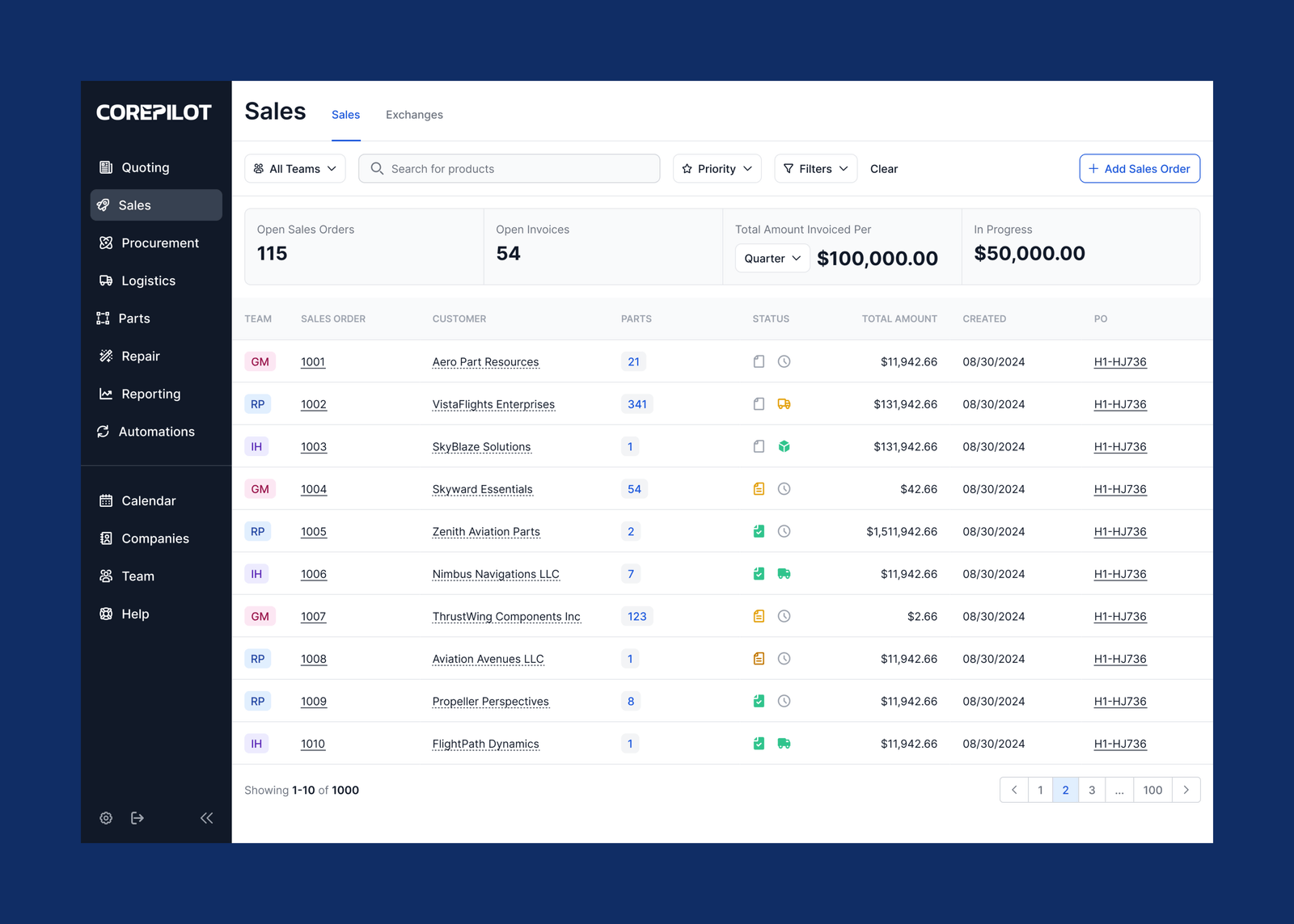Open the Reporting section
The width and height of the screenshot is (1294, 924).
[150, 394]
